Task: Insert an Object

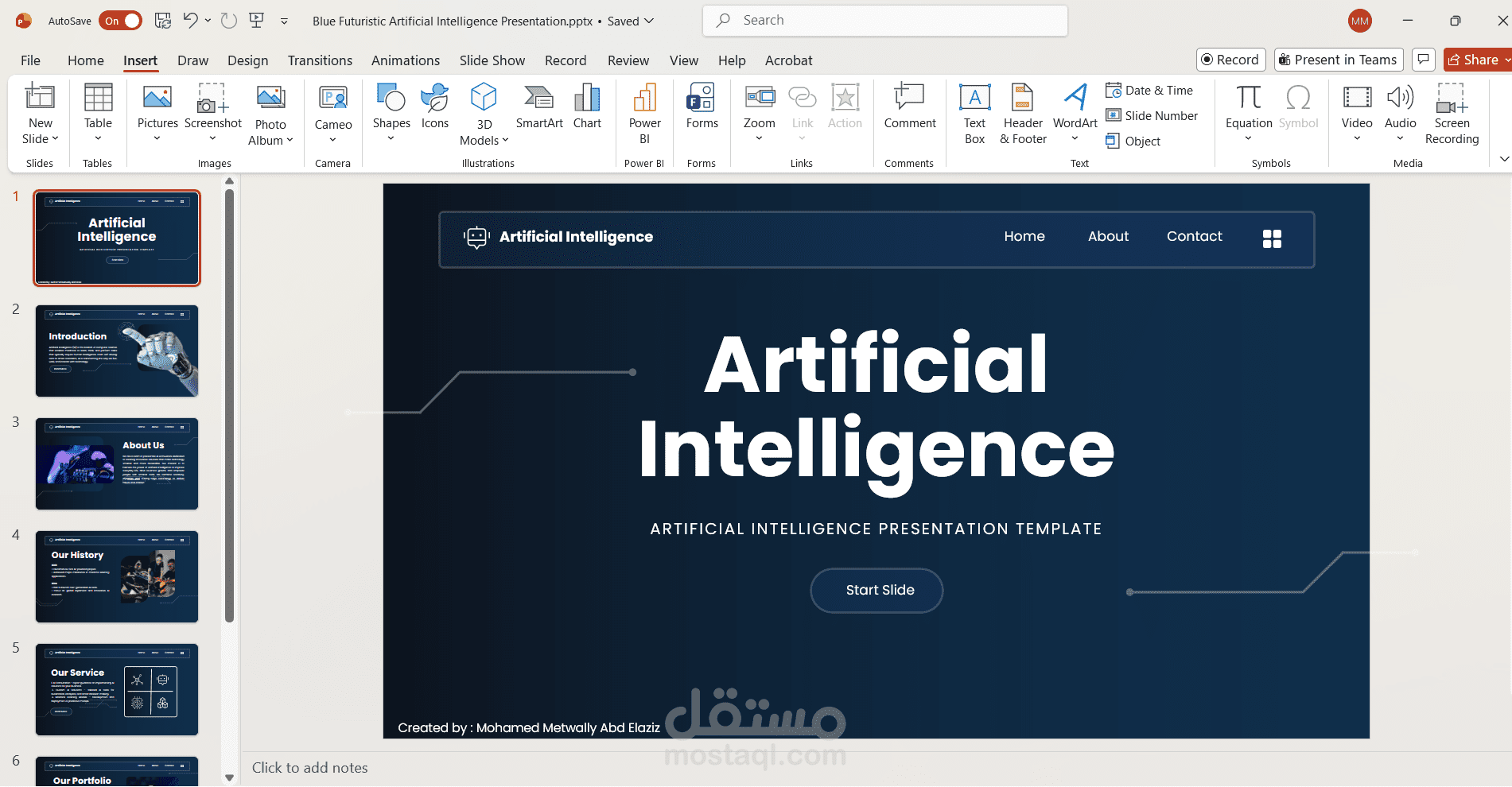Action: click(x=1133, y=142)
